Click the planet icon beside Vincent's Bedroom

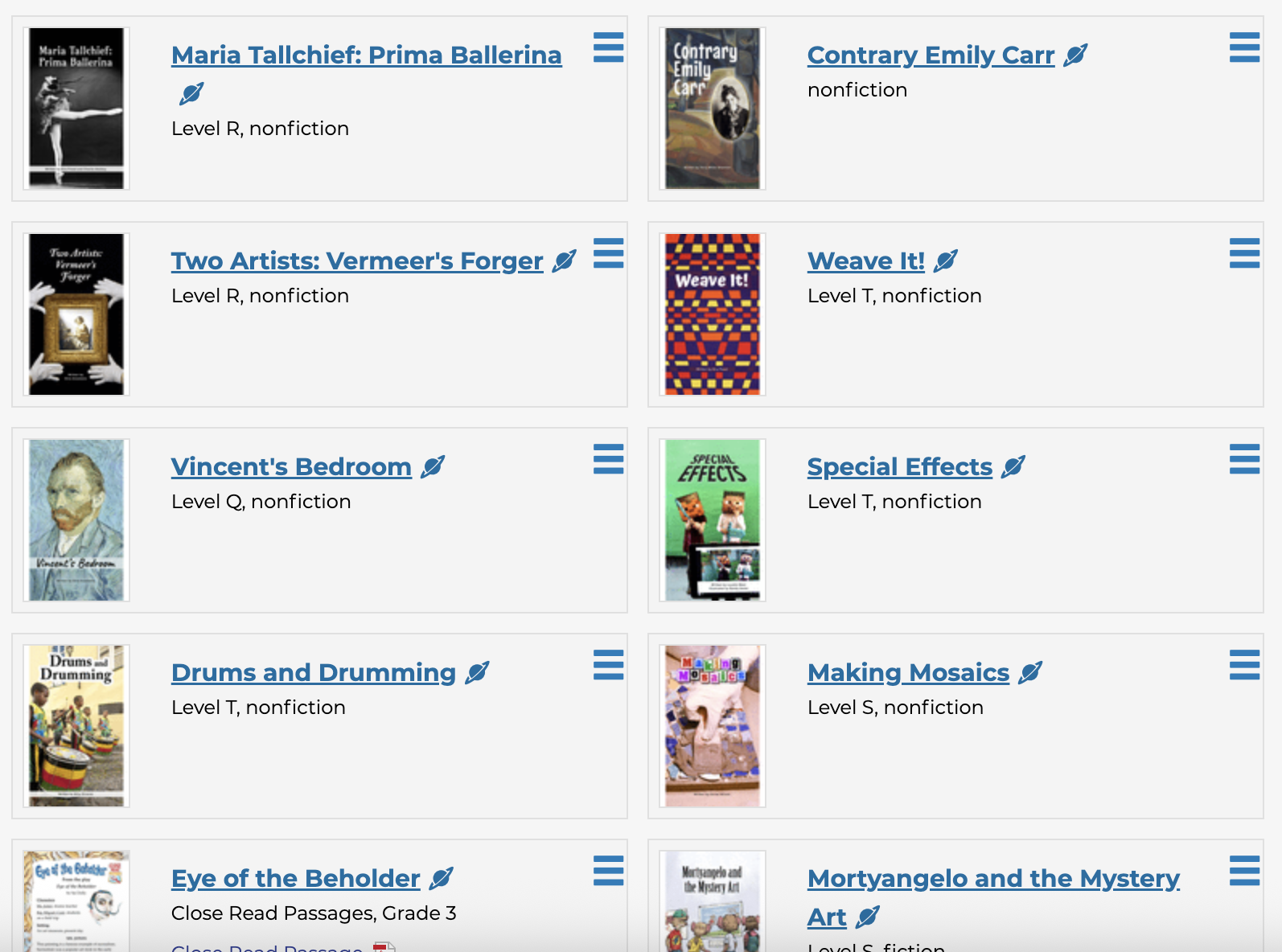(x=433, y=467)
